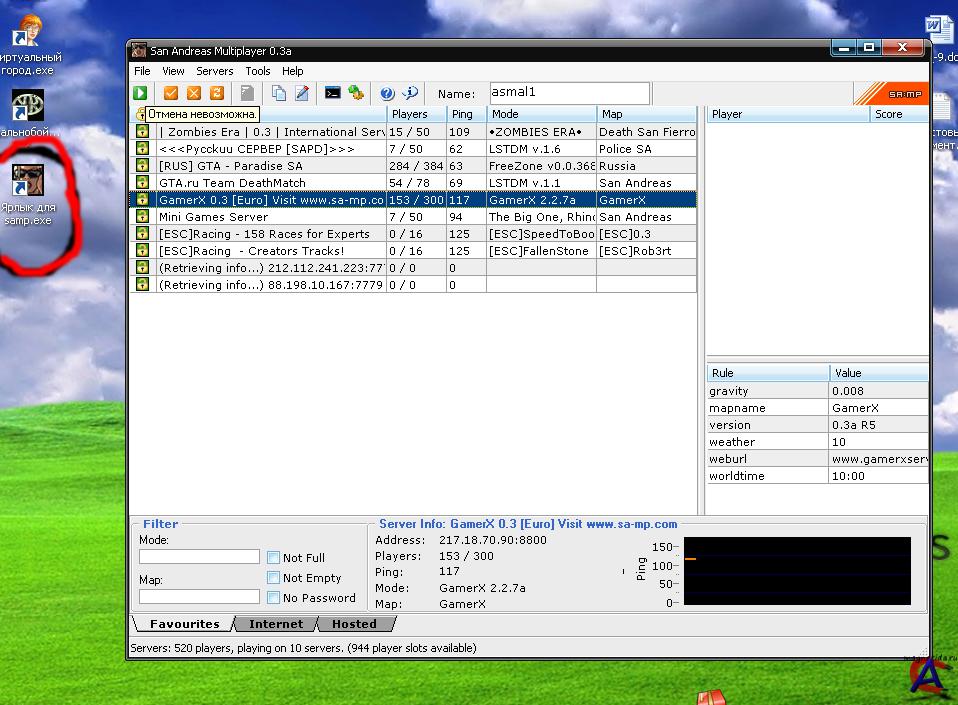Click the orange Refresh Server icon
The image size is (958, 705).
click(x=217, y=93)
